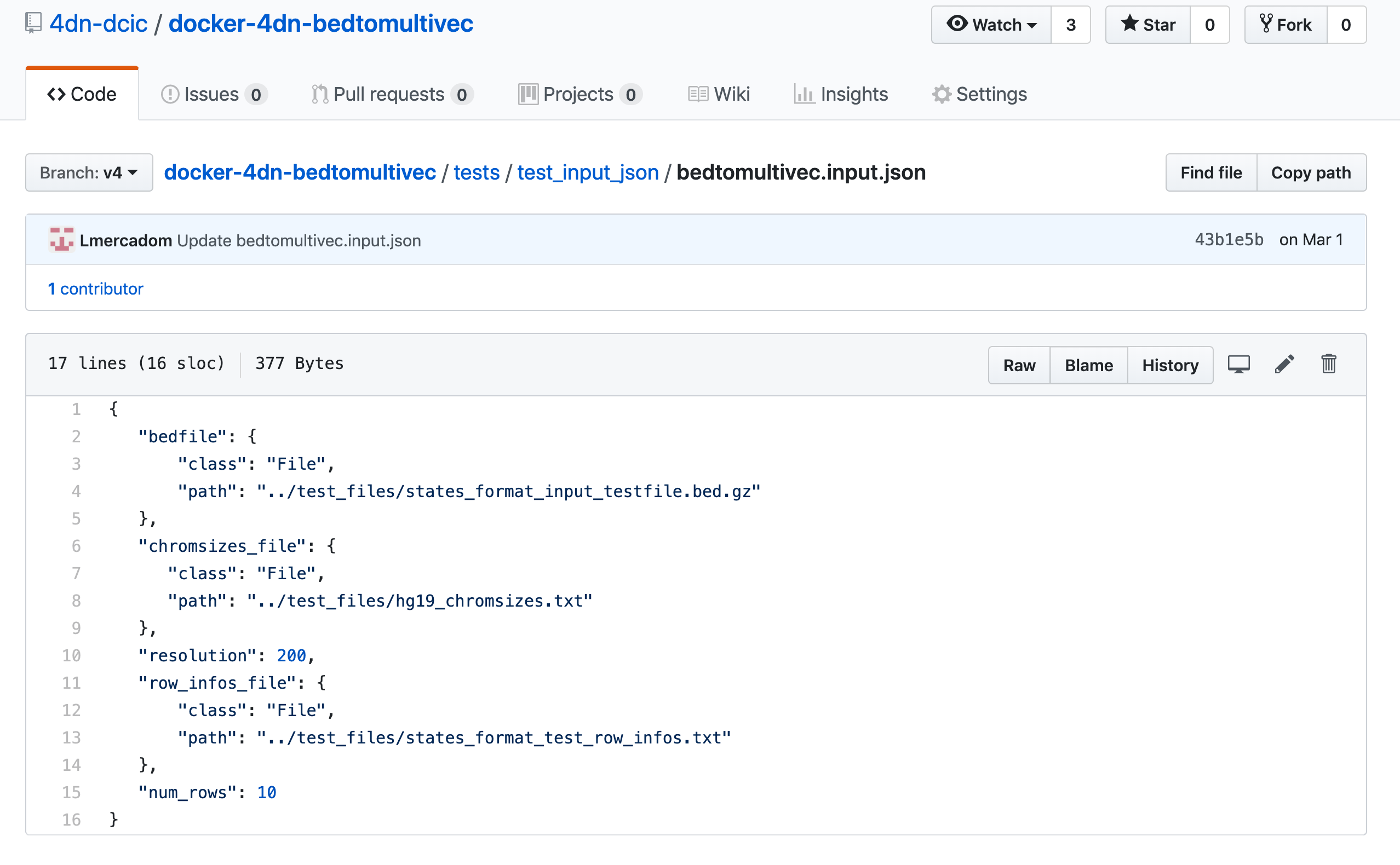
Task: Select line number 13
Action: click(72, 737)
